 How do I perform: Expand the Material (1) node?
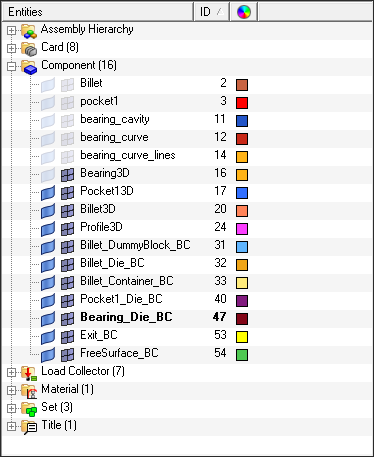point(11,391)
